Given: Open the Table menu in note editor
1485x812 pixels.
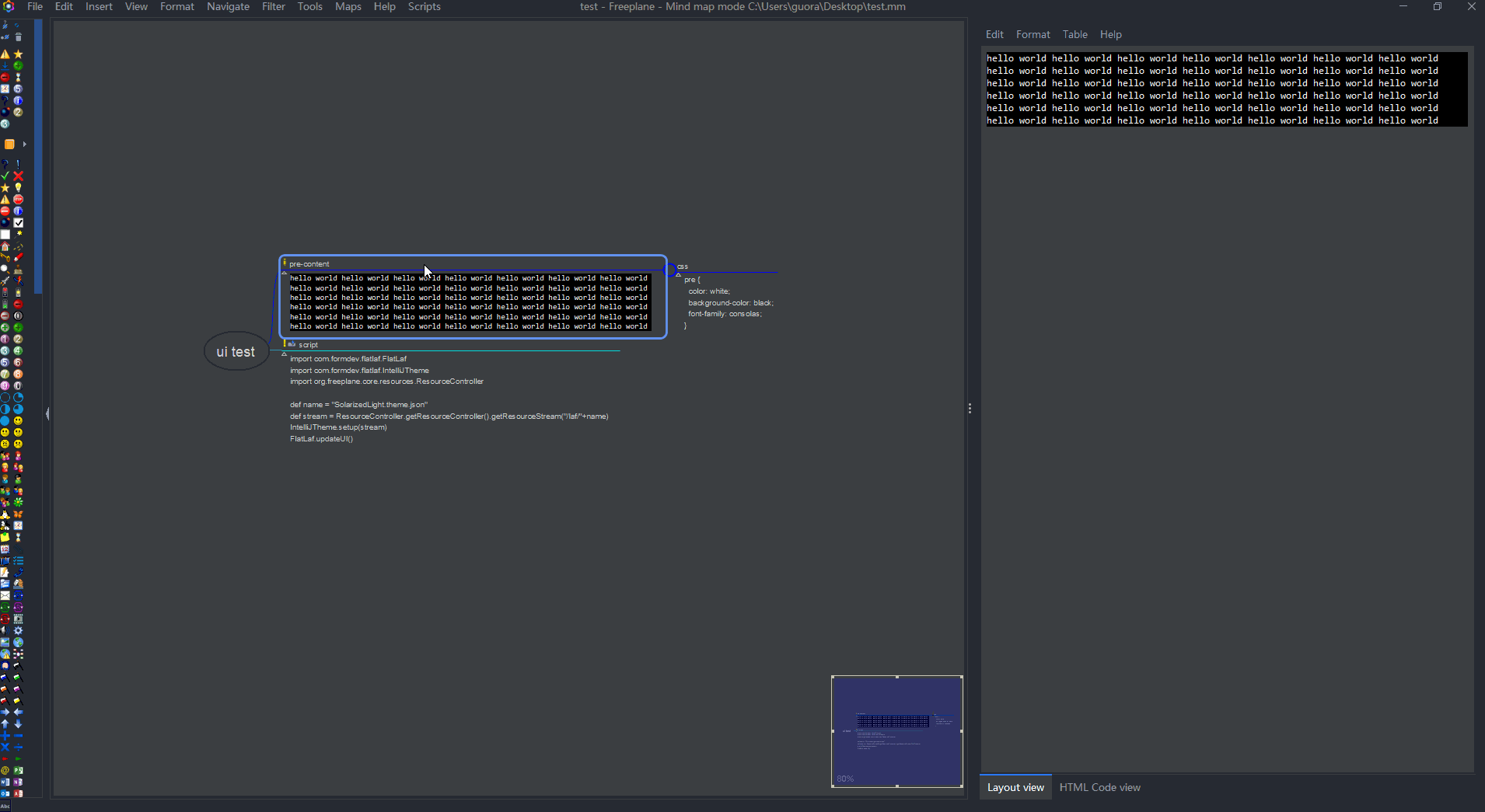Looking at the screenshot, I should pyautogui.click(x=1074, y=34).
